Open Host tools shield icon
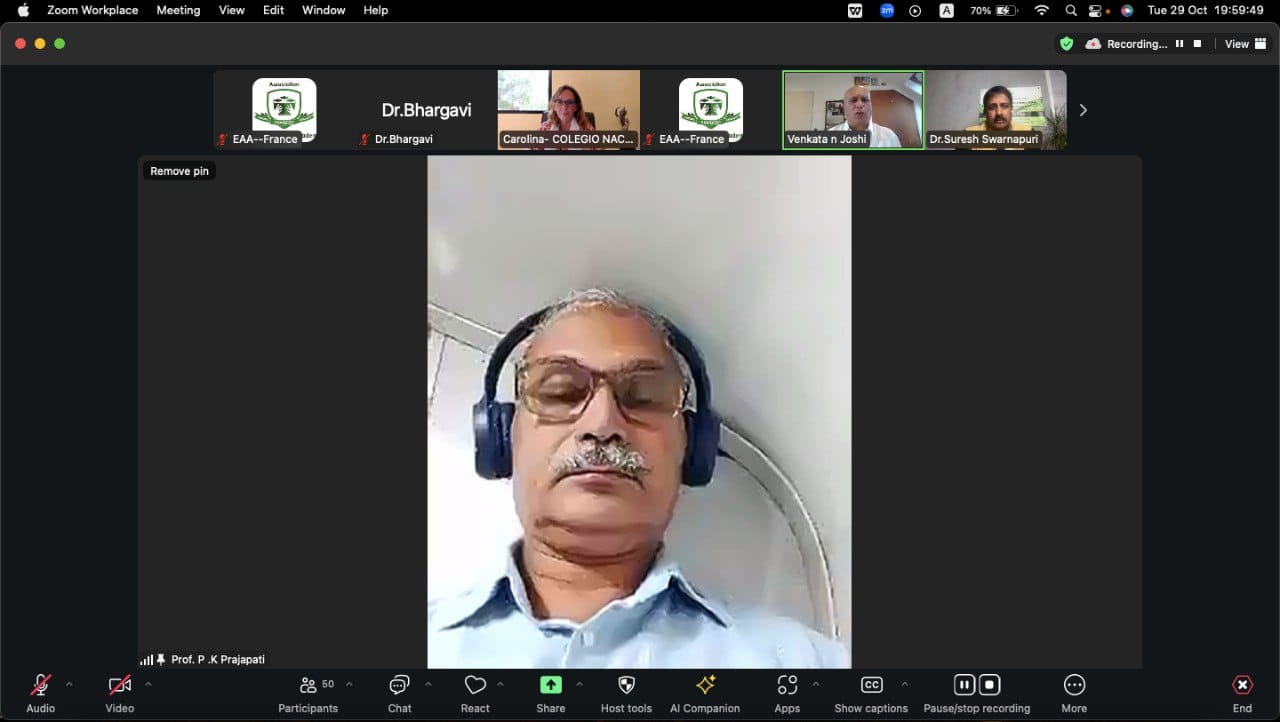Viewport: 1280px width, 722px height. pos(626,686)
